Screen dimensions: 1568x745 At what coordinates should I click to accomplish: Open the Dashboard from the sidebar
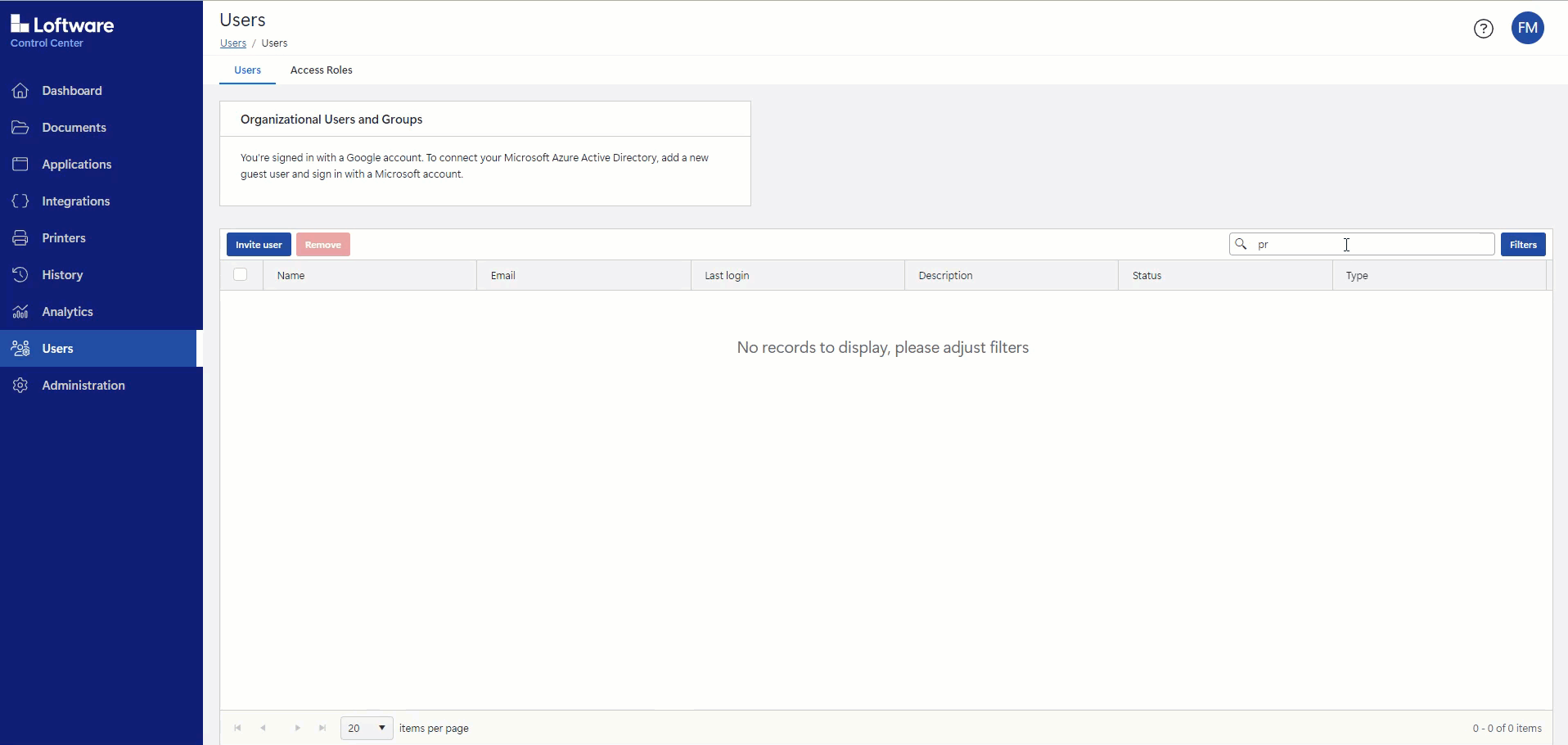click(x=72, y=90)
